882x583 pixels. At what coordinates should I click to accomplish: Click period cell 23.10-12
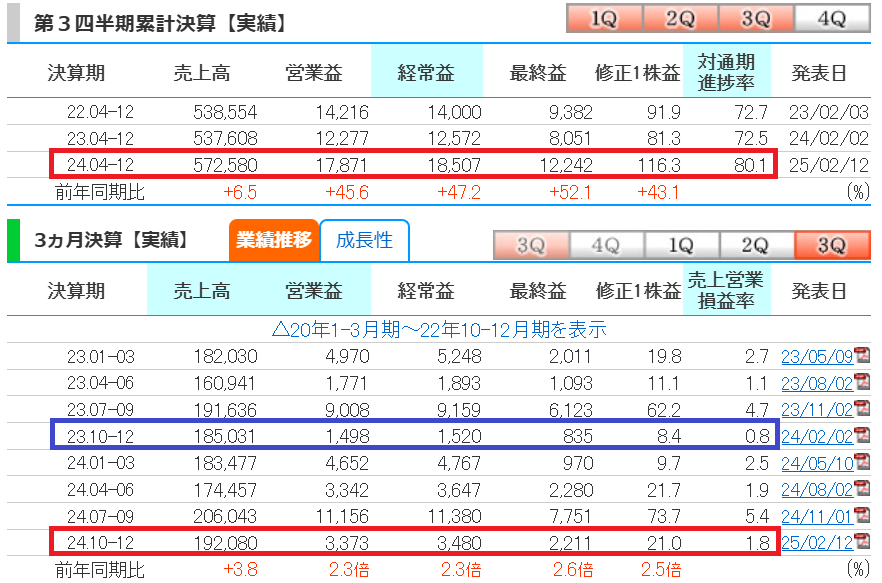point(100,436)
